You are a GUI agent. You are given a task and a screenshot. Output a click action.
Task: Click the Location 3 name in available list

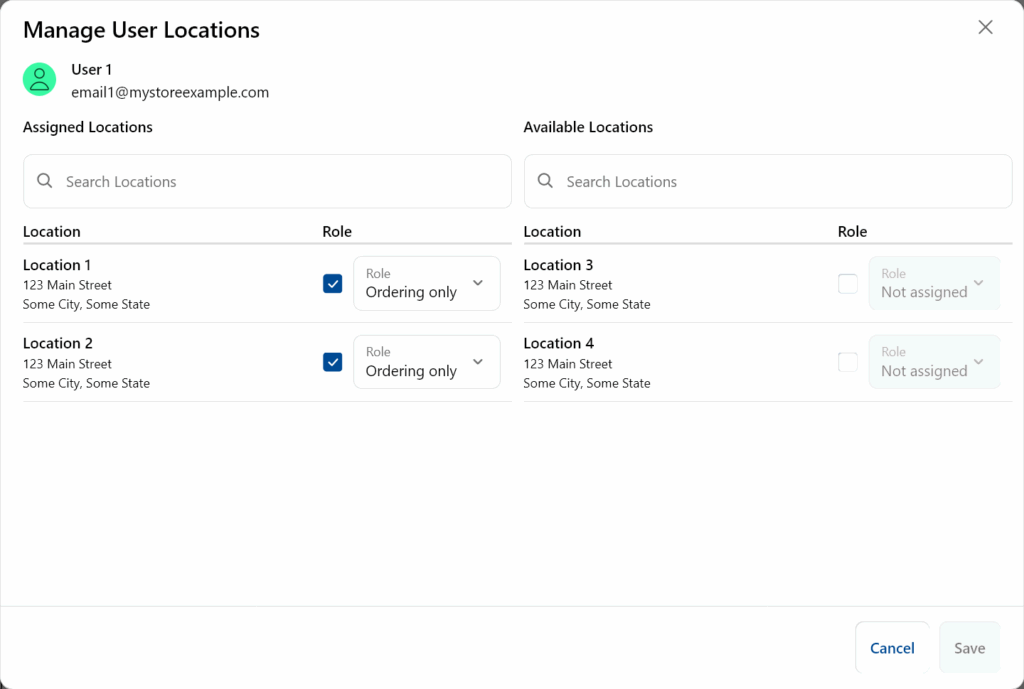coord(558,265)
